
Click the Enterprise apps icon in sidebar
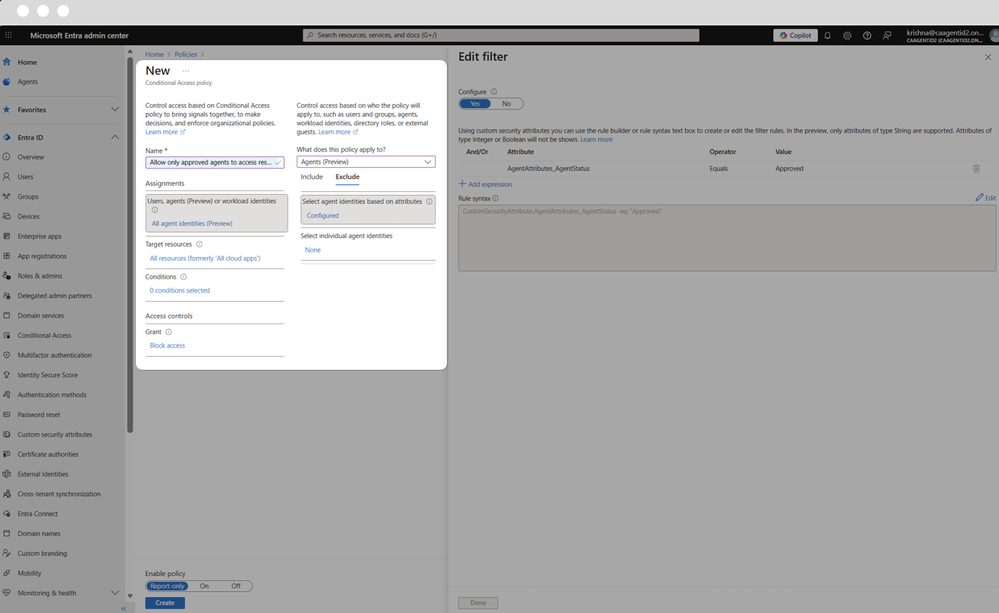(x=6, y=236)
